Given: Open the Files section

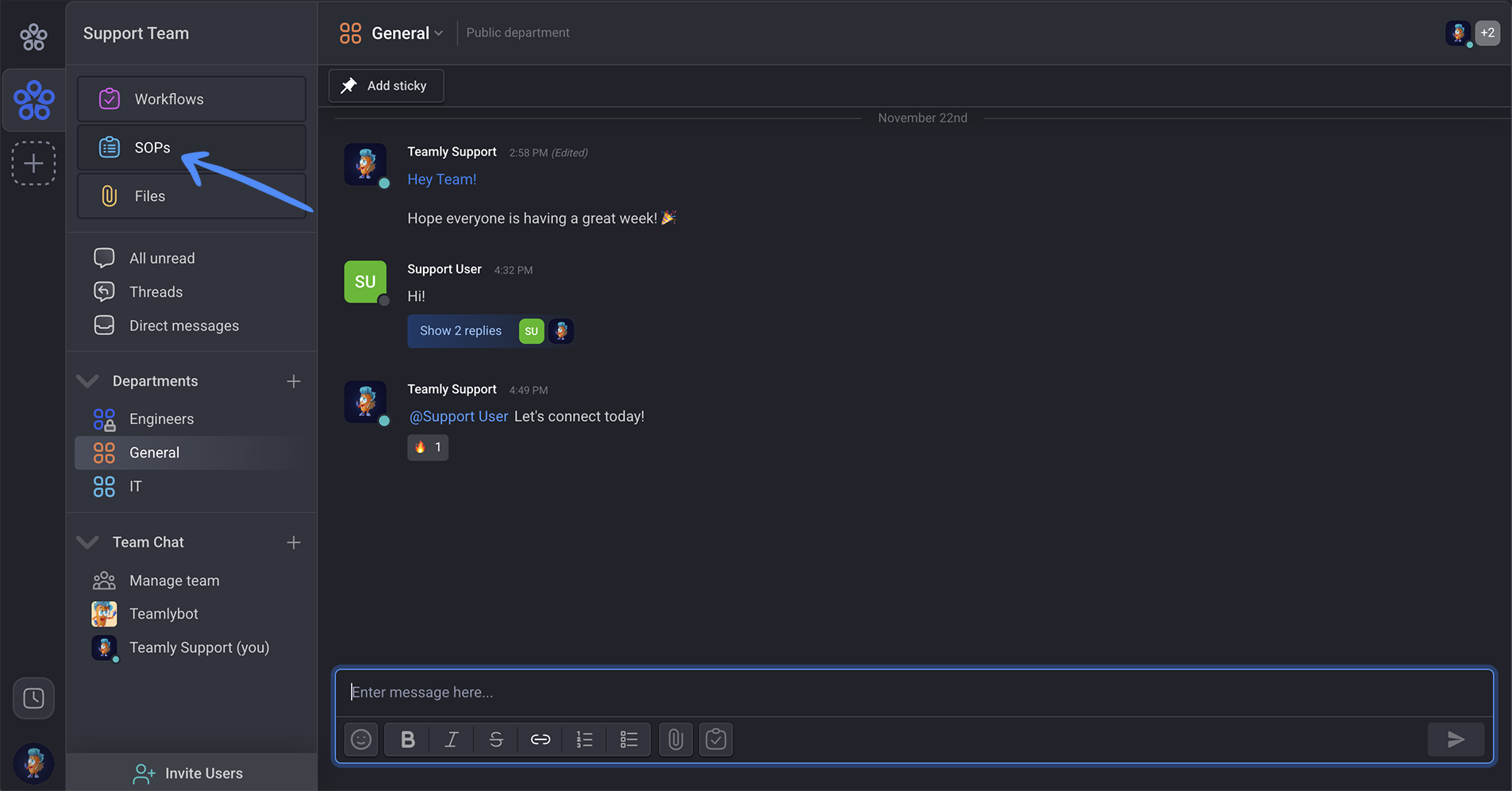Looking at the screenshot, I should tap(191, 196).
